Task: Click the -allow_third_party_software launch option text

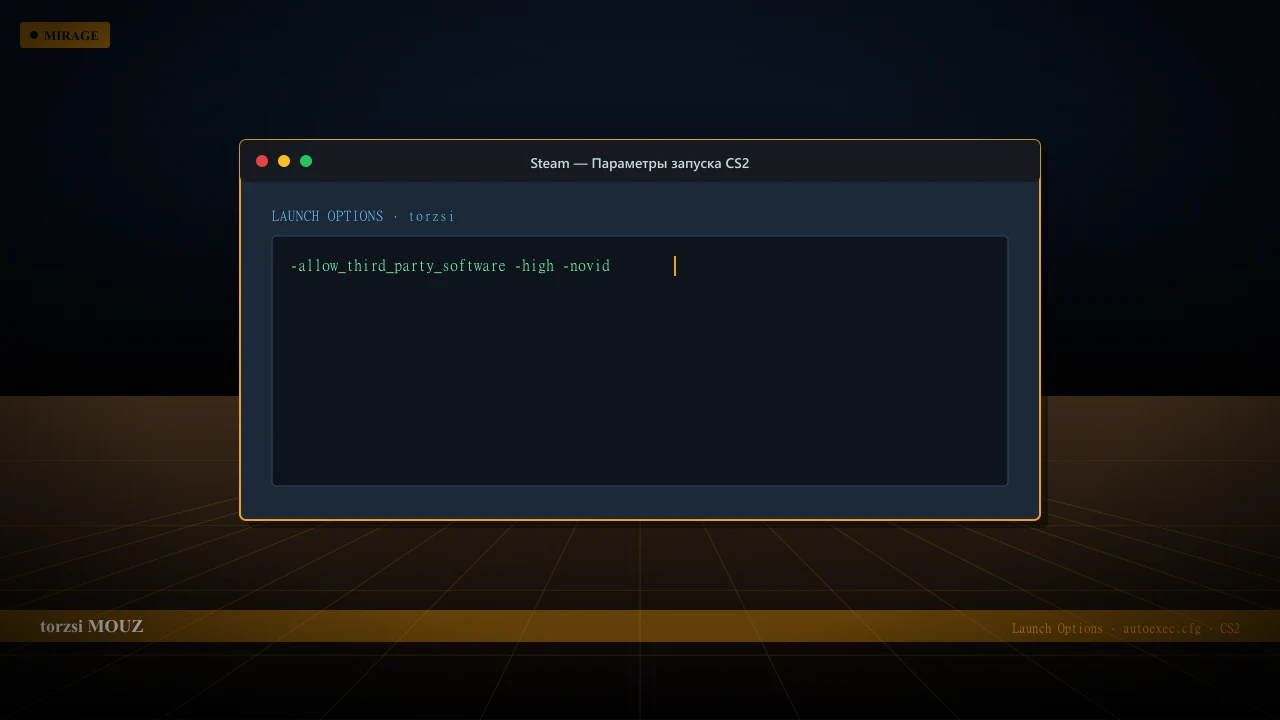Action: tap(398, 266)
